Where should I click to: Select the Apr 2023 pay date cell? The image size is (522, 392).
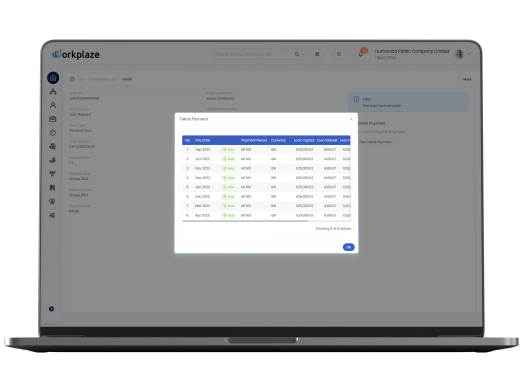(202, 215)
